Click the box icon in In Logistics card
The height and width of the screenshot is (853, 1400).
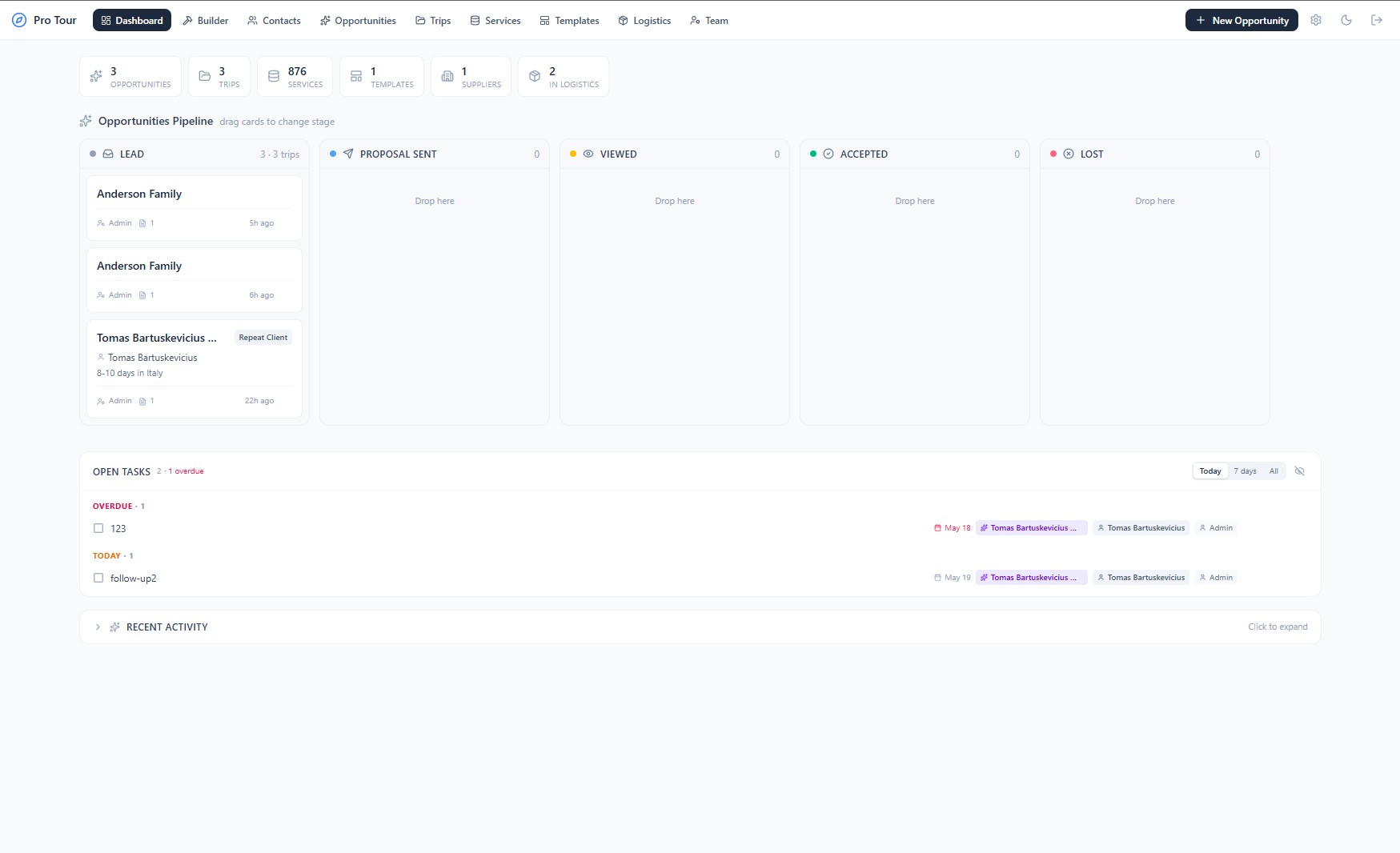point(535,77)
